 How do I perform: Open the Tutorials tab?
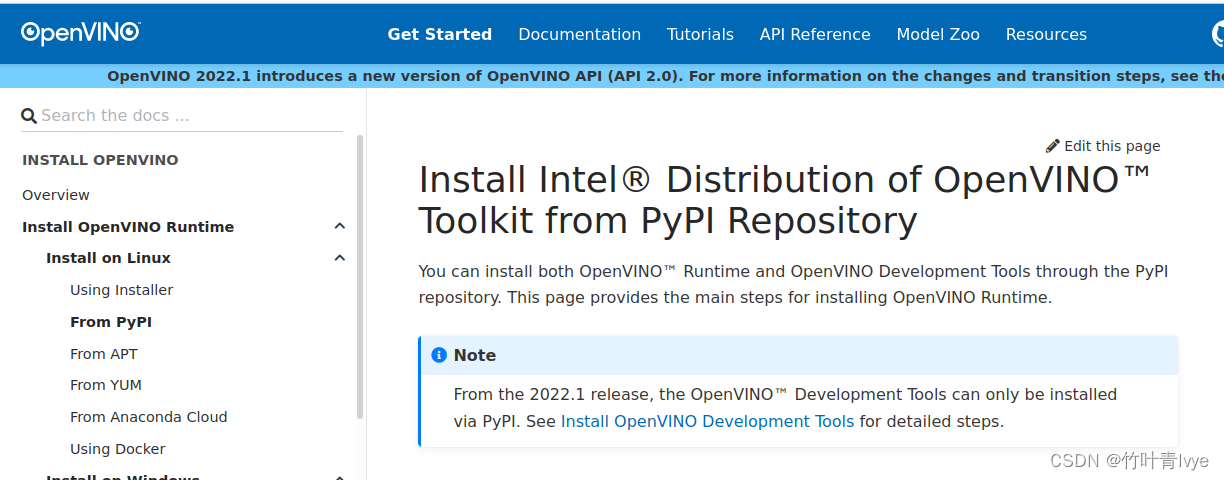[701, 34]
